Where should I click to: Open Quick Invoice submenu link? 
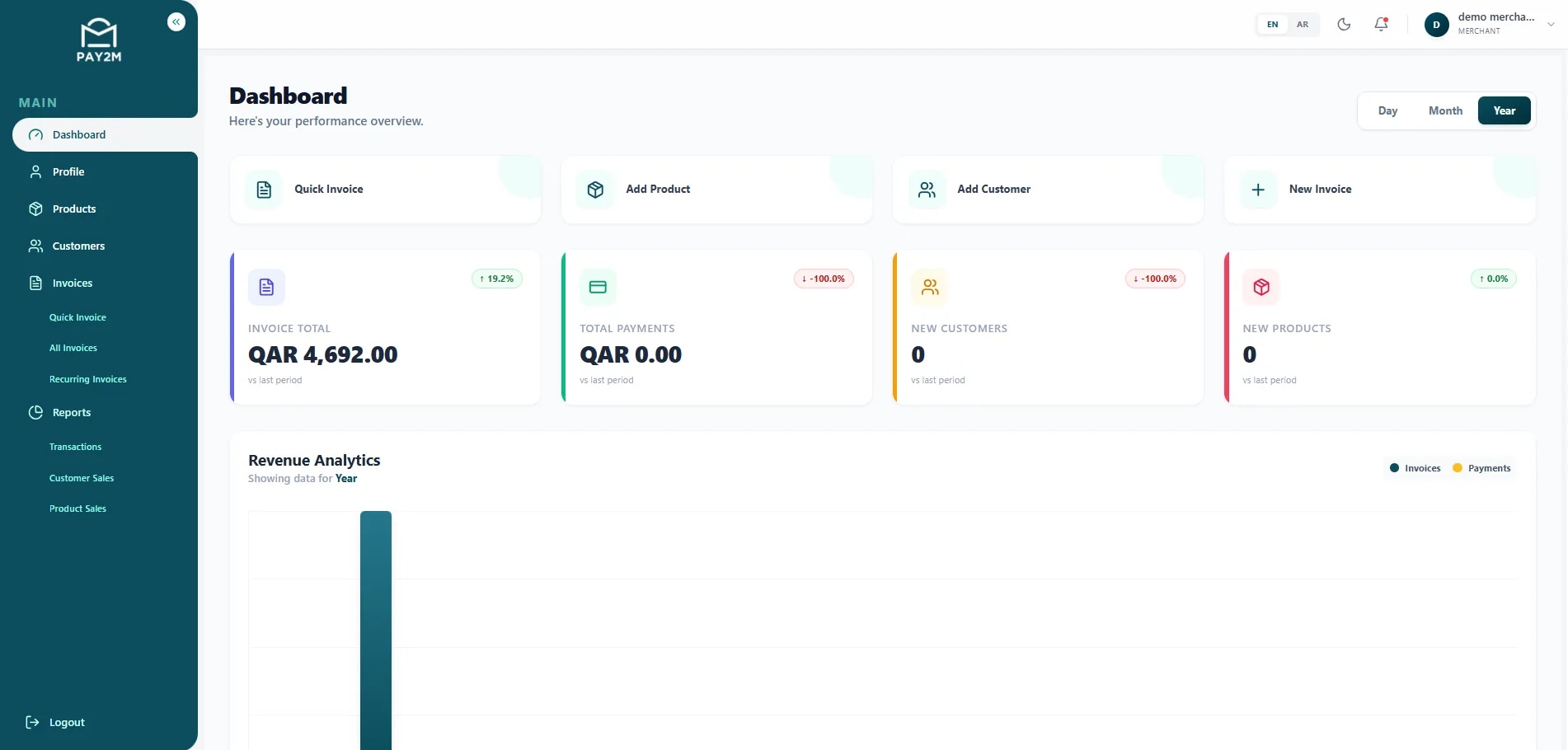pos(77,317)
